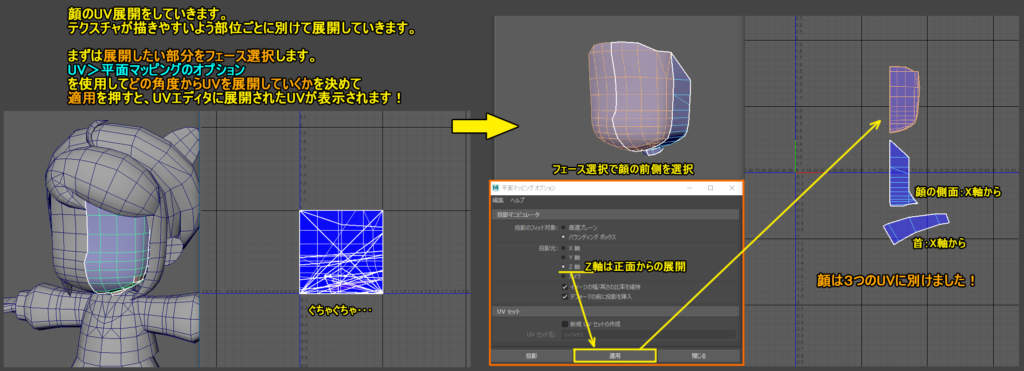Screen dimensions: 1024x371
Task: Open the ヘルプ menu in mapping options
Action: tap(517, 200)
